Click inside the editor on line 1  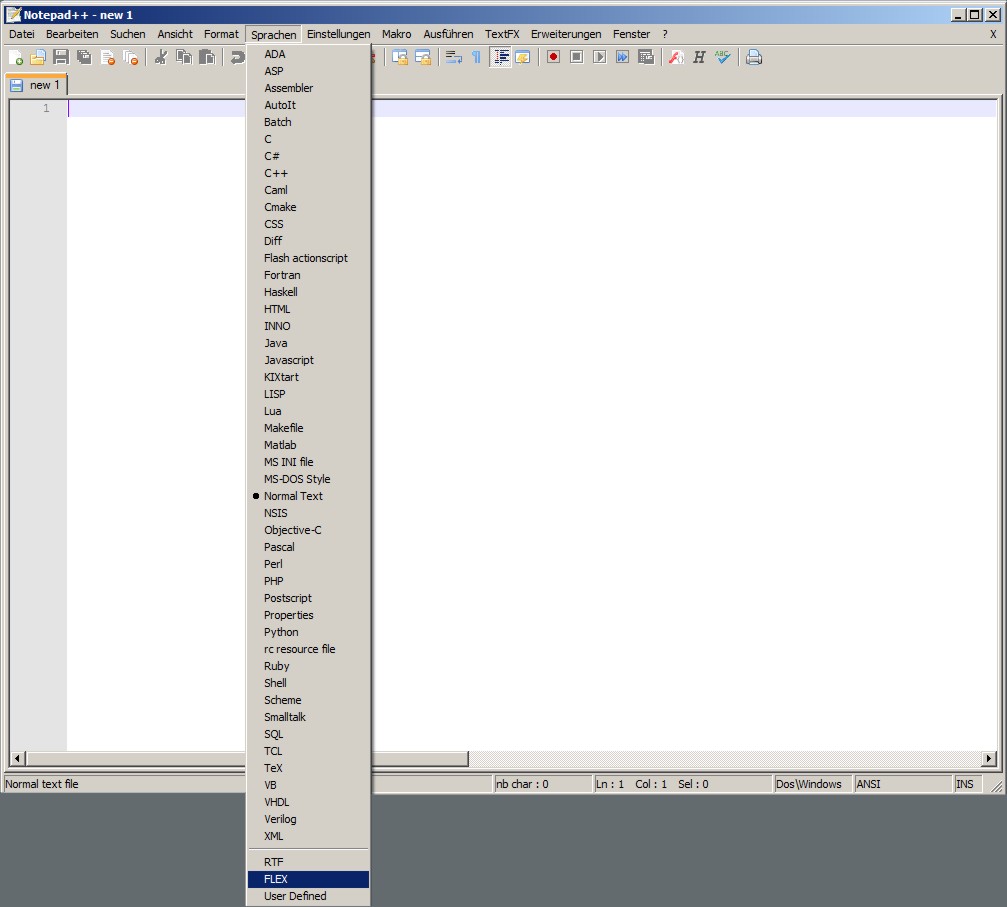tap(532, 108)
